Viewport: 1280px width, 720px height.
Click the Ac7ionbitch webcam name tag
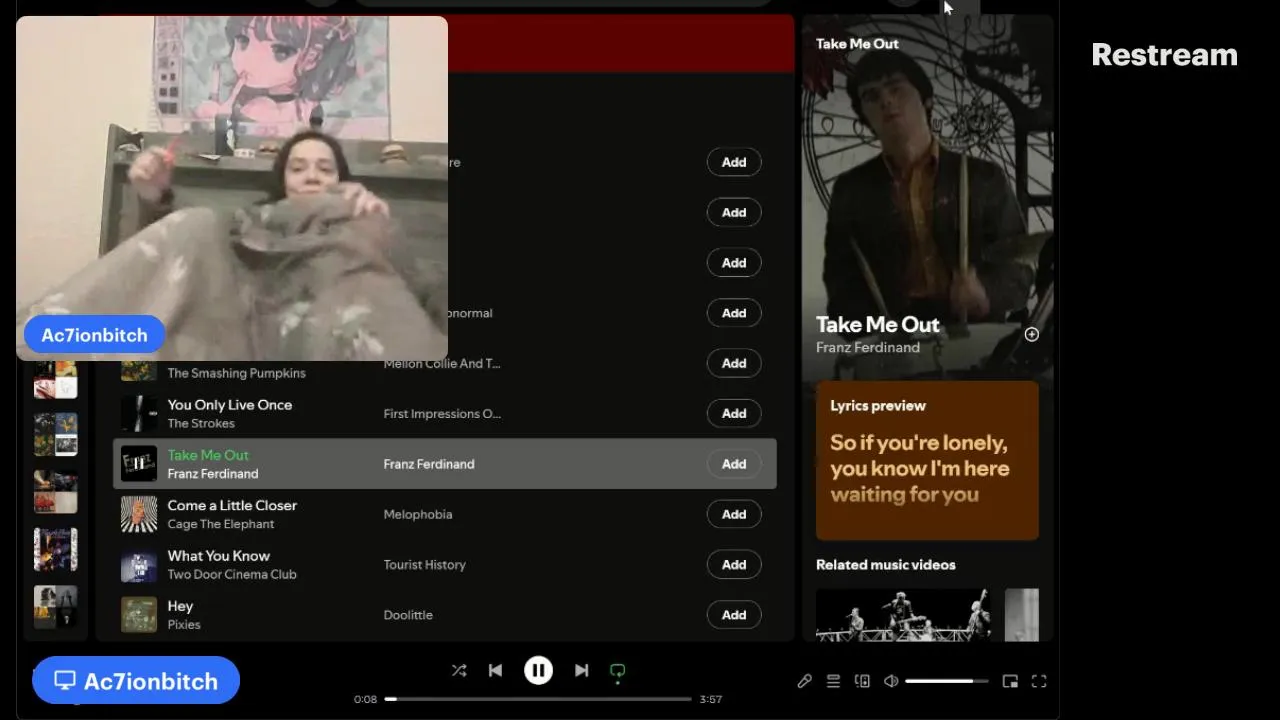coord(94,335)
